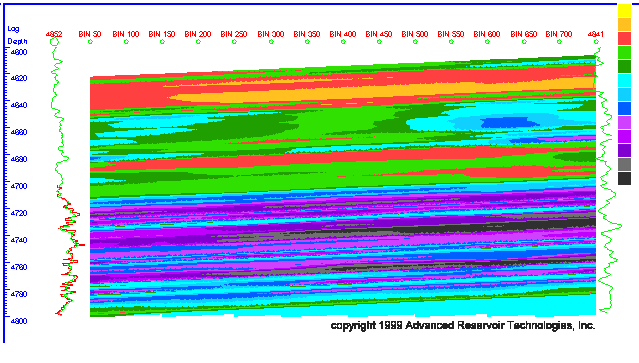Click the BIN 650 label

pyautogui.click(x=524, y=34)
